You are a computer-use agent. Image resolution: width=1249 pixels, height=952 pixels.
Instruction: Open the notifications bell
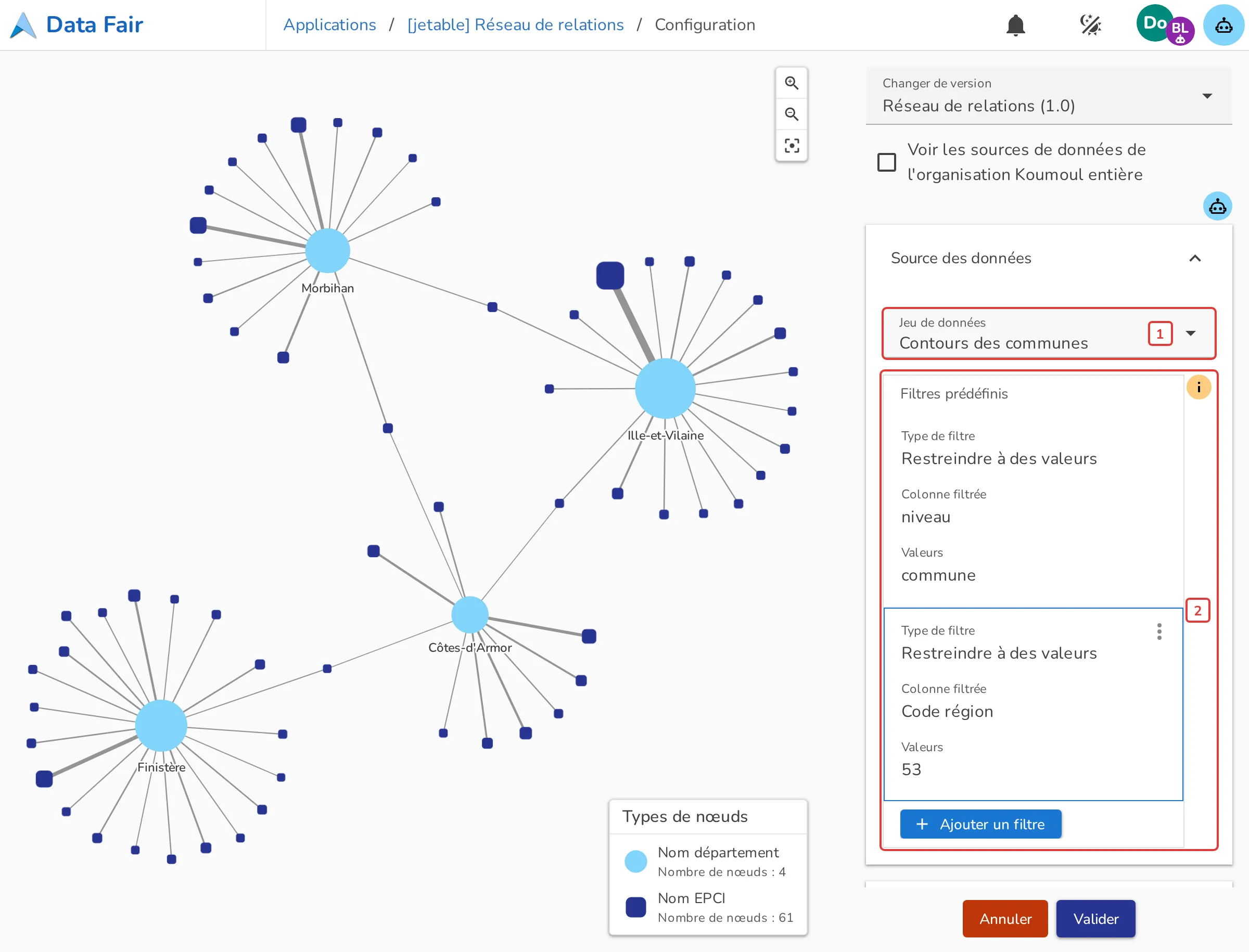point(1015,25)
